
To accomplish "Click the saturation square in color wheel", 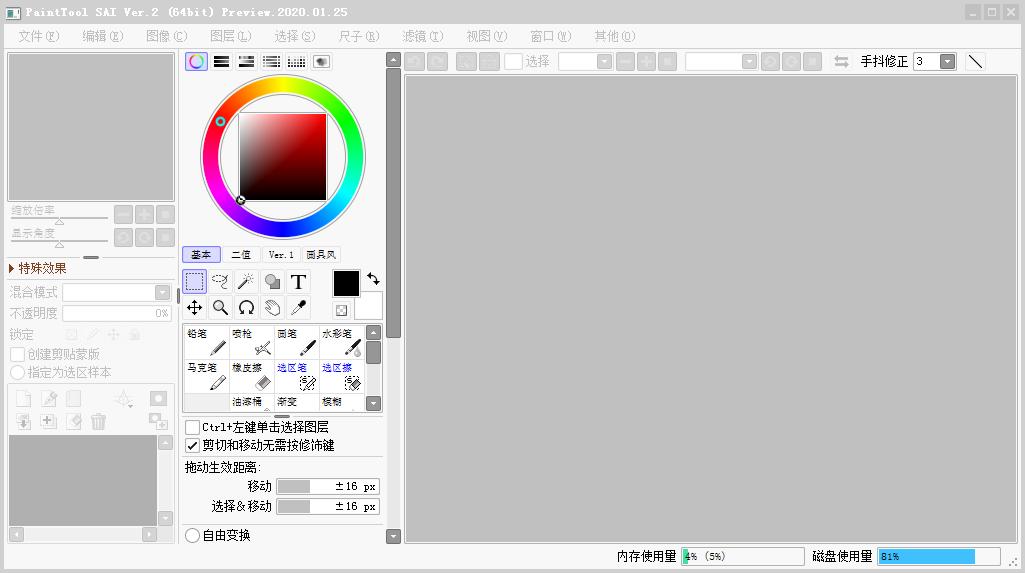I will [x=282, y=157].
